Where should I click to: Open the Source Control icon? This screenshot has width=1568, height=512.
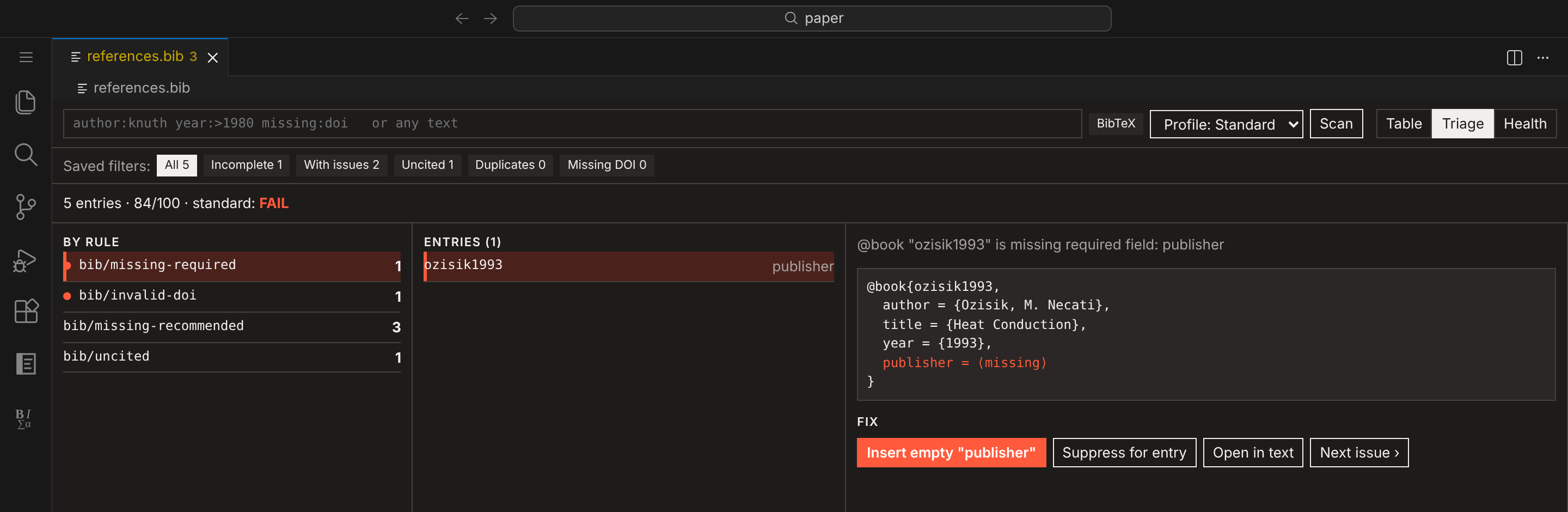point(26,207)
